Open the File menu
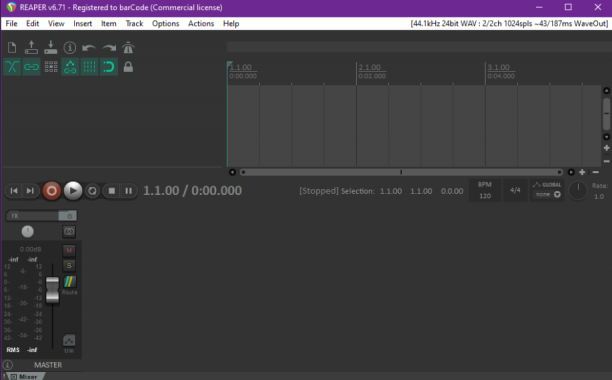Screen dimensions: 612x380 (11, 23)
